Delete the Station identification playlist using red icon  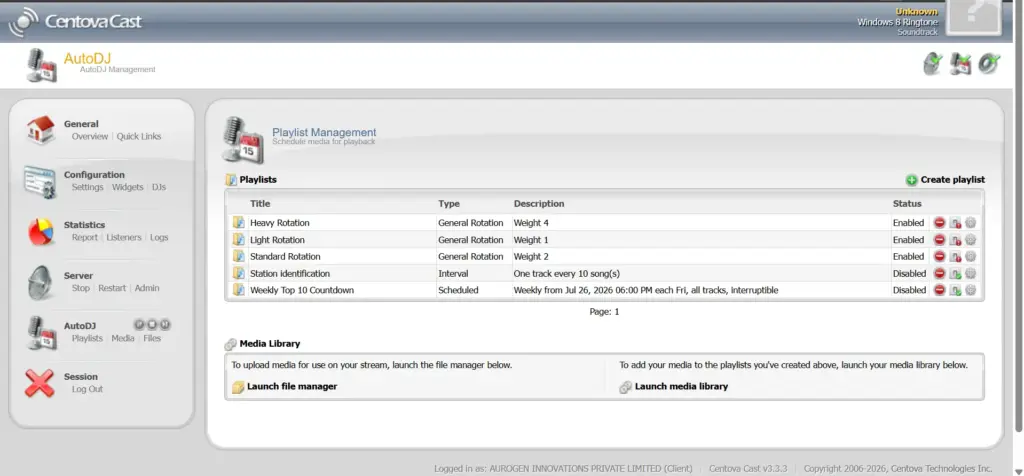(x=939, y=274)
